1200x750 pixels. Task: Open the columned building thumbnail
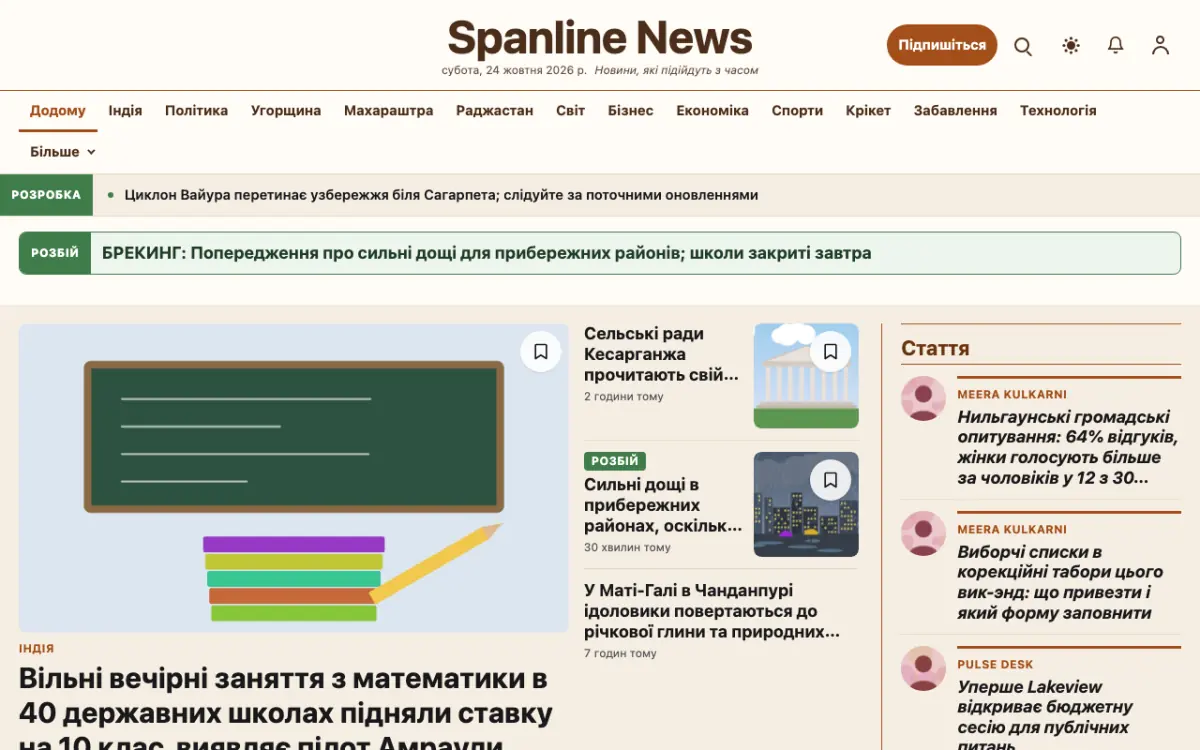point(806,375)
